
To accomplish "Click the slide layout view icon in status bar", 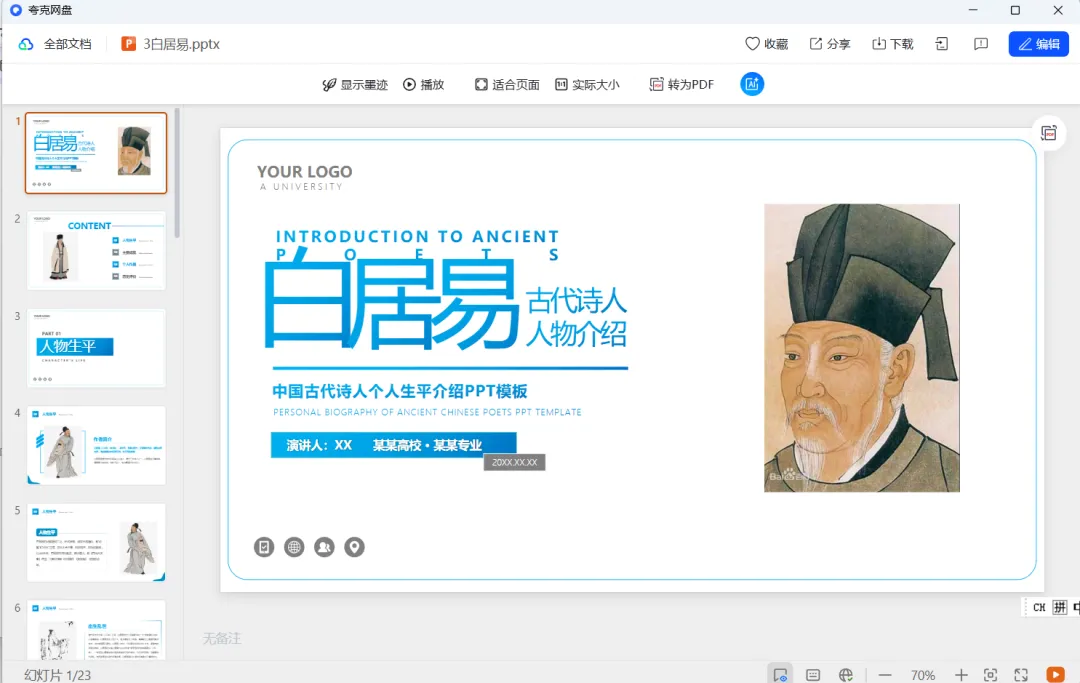I will (x=813, y=675).
